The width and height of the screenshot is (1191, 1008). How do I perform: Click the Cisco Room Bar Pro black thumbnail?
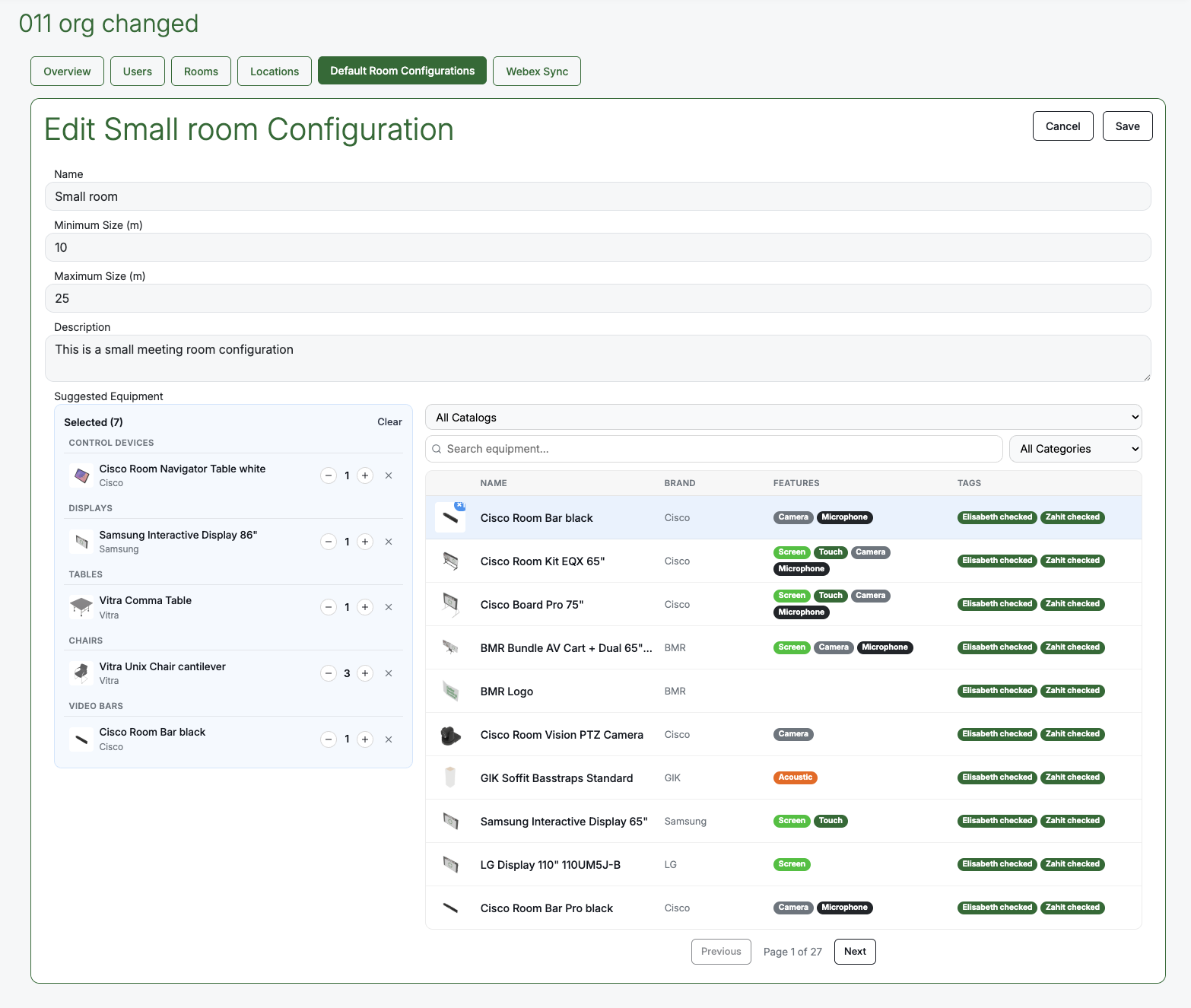450,908
